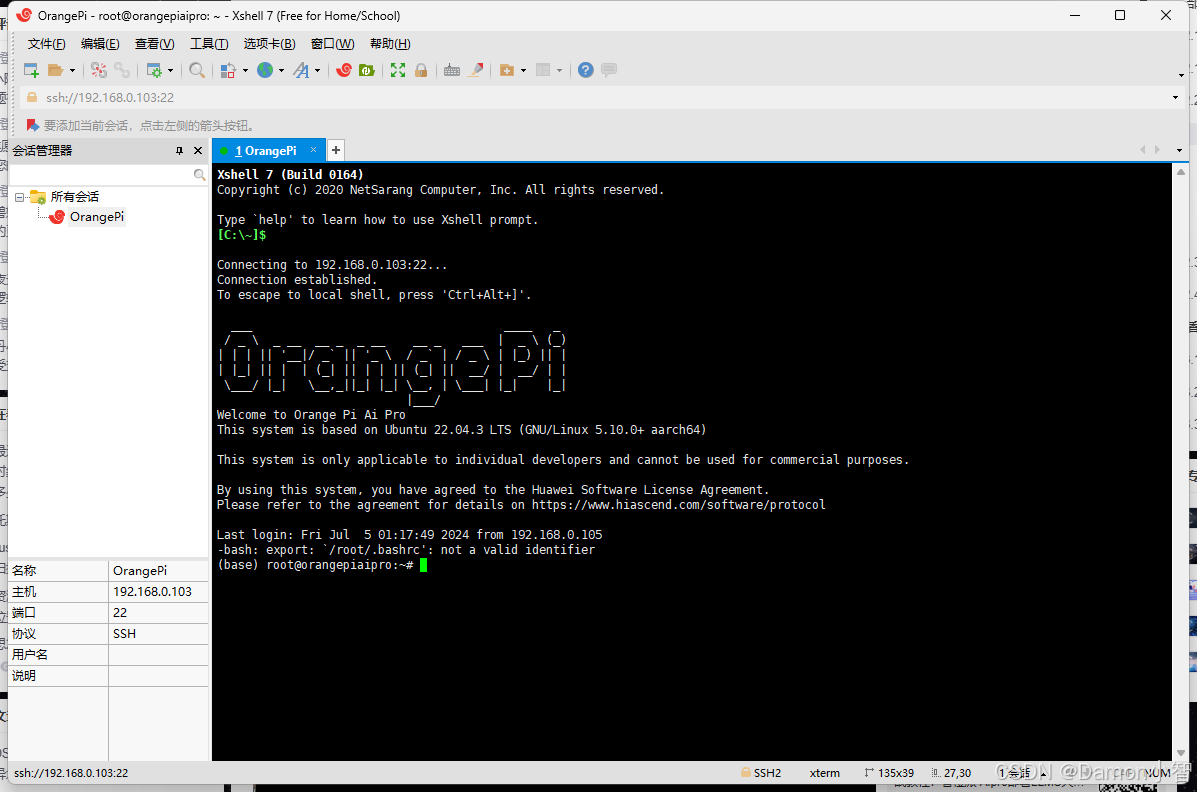The width and height of the screenshot is (1197, 792).
Task: Launch Xftp with the green icon
Action: click(x=367, y=70)
